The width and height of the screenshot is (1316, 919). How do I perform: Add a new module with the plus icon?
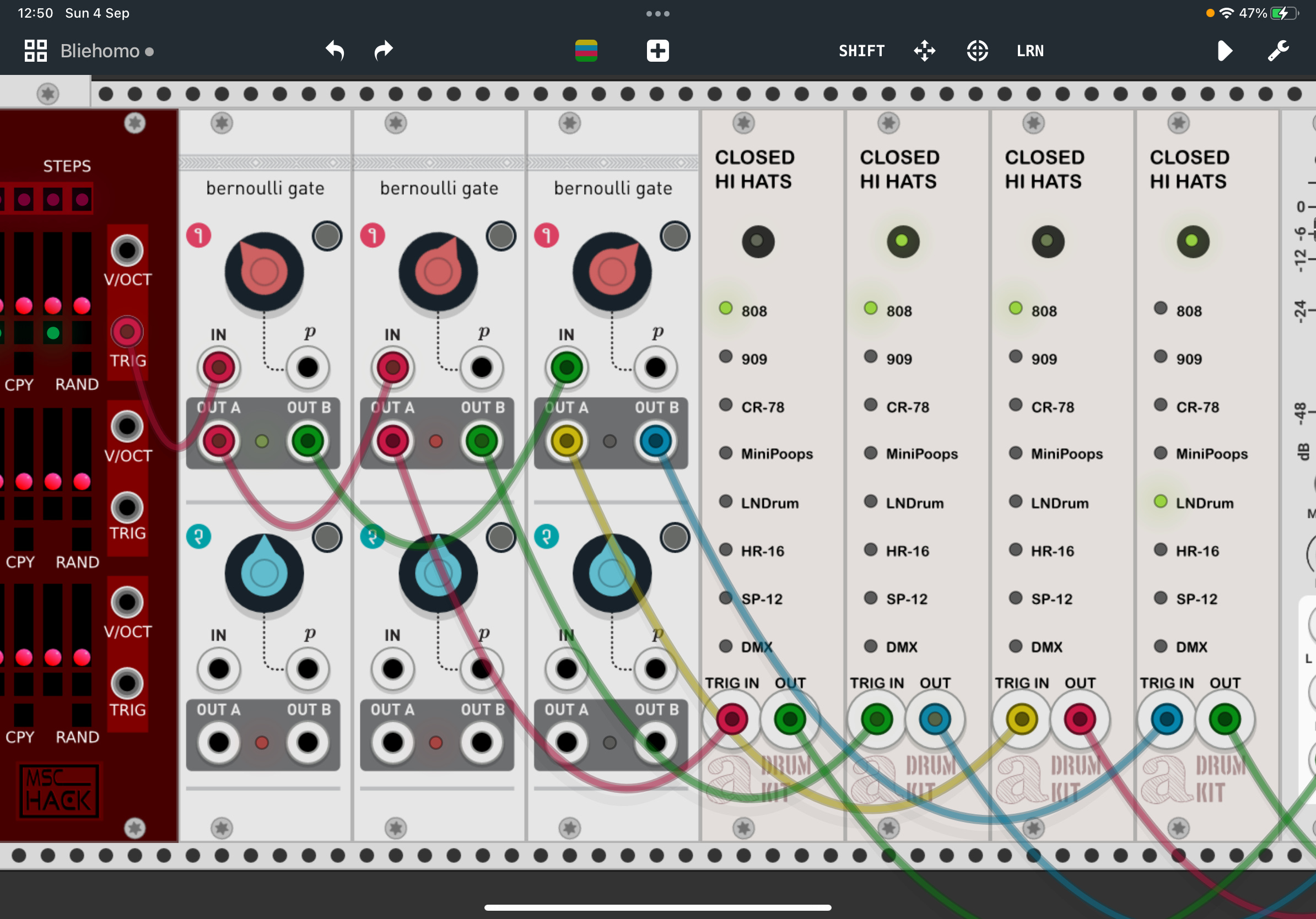click(x=657, y=51)
